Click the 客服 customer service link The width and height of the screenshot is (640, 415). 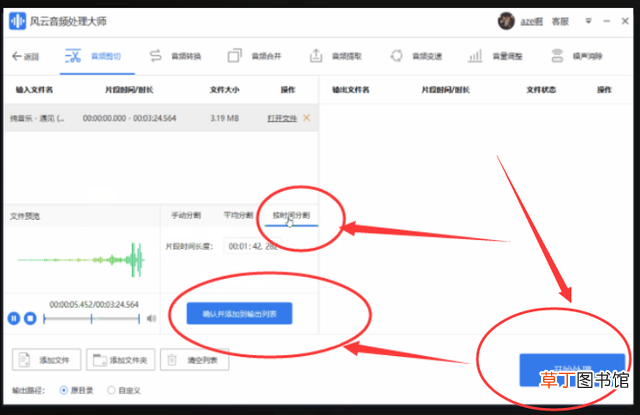pos(560,21)
